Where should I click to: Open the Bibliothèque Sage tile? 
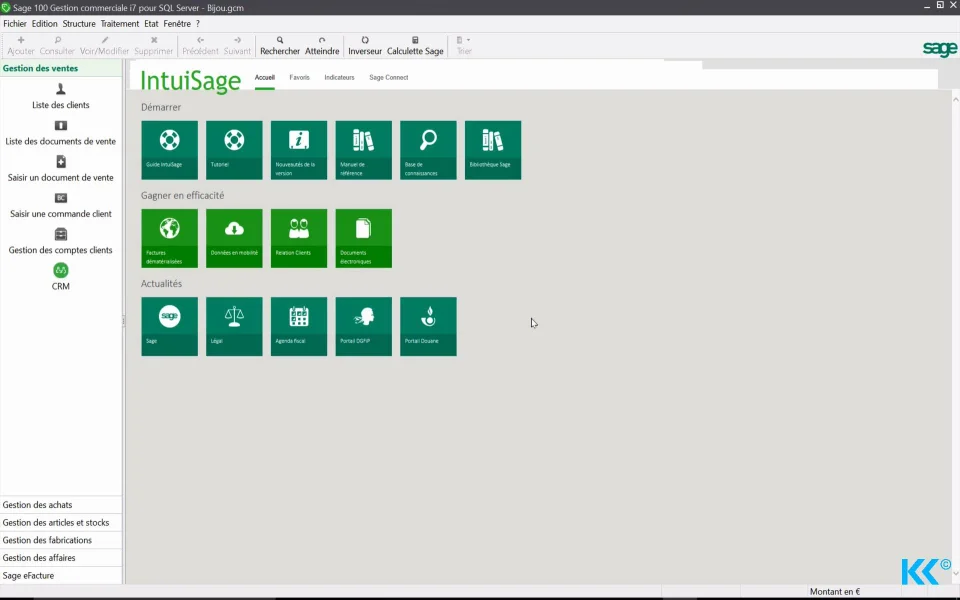[x=493, y=150]
